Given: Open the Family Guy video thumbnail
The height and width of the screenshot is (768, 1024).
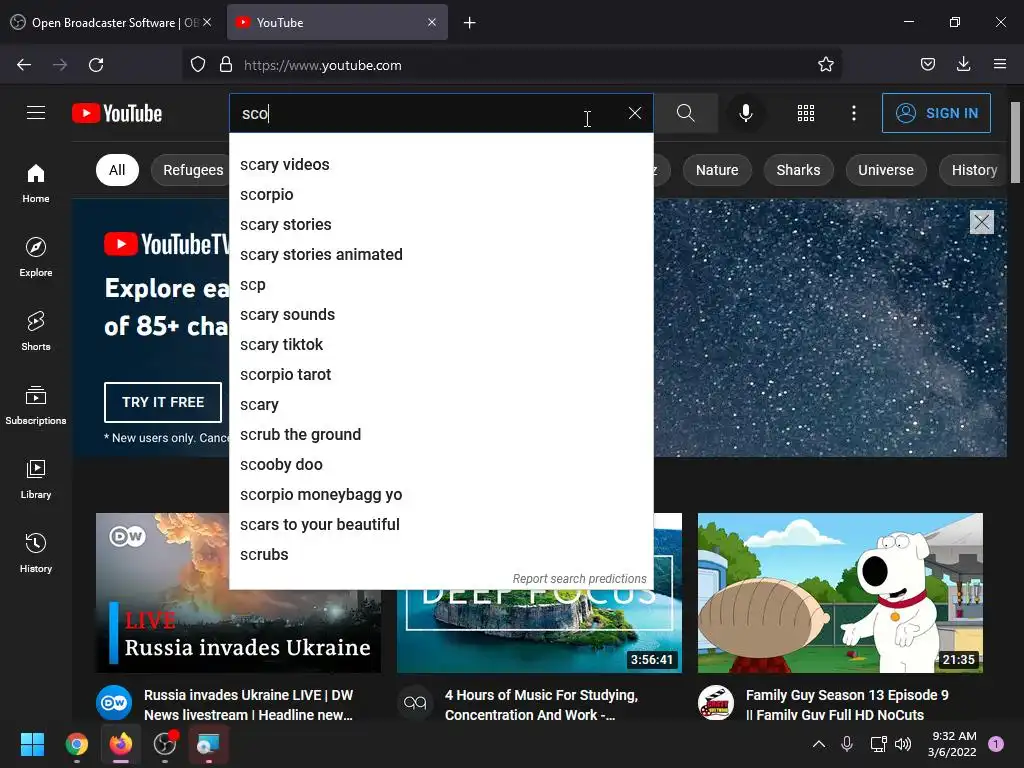Looking at the screenshot, I should tap(840, 593).
